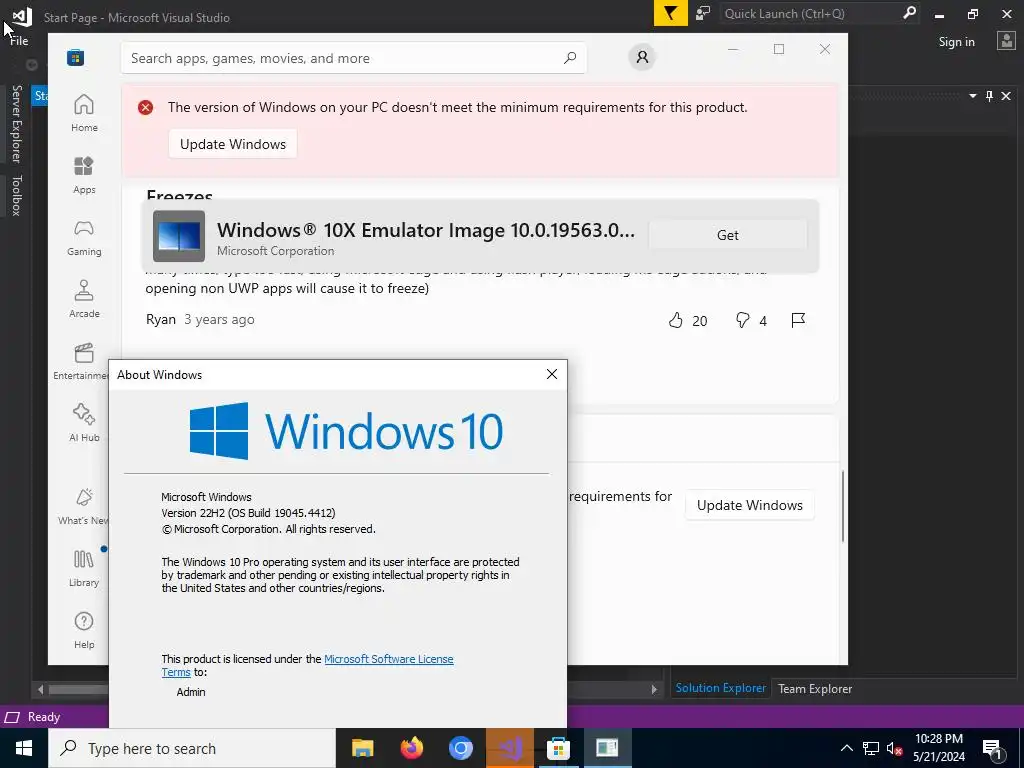
Task: Report Ryan's review with flag icon
Action: [x=797, y=320]
